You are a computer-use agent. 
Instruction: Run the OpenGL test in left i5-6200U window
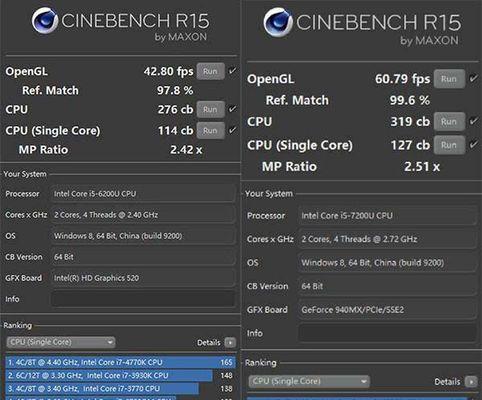pos(210,71)
